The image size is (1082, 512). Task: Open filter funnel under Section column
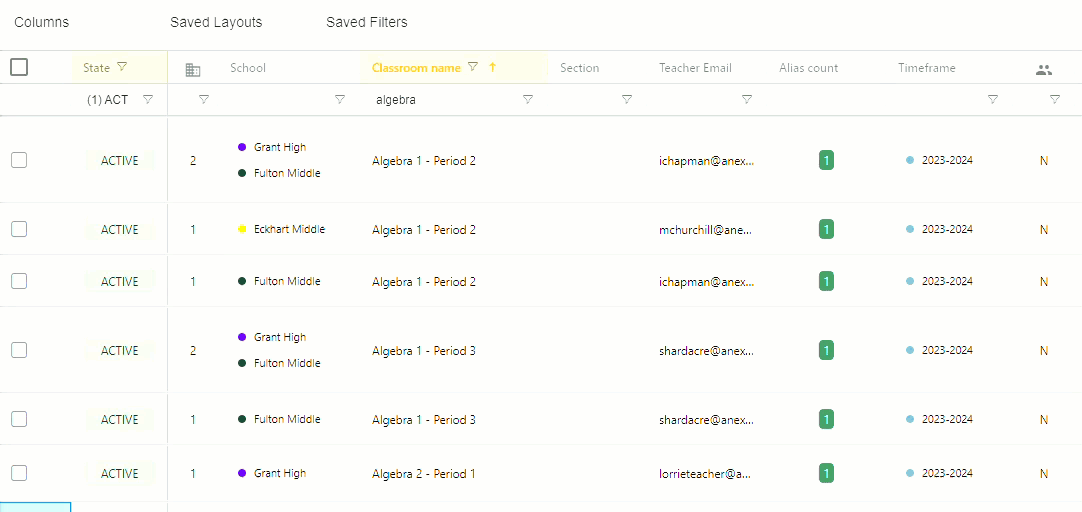627,99
